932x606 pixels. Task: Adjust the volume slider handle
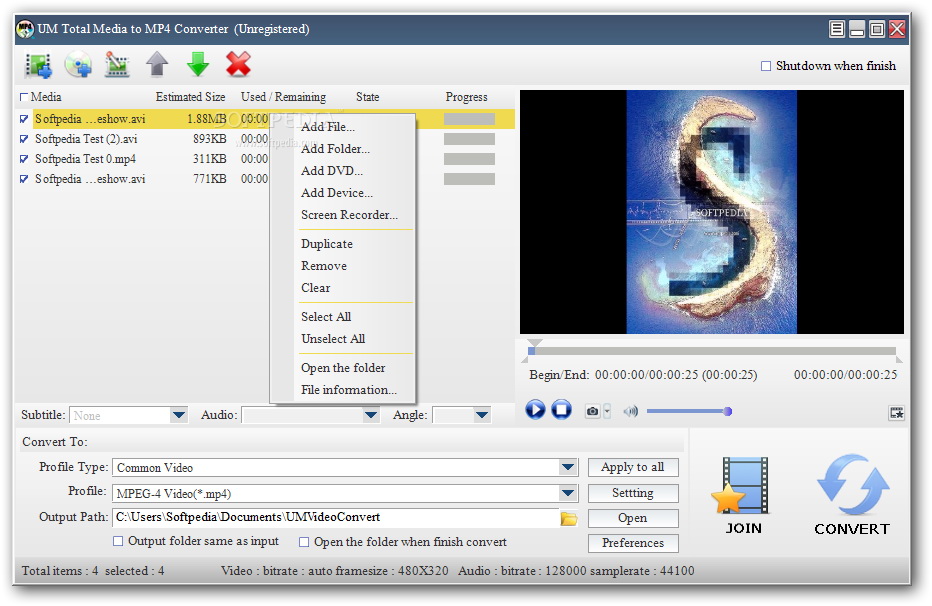tap(727, 411)
